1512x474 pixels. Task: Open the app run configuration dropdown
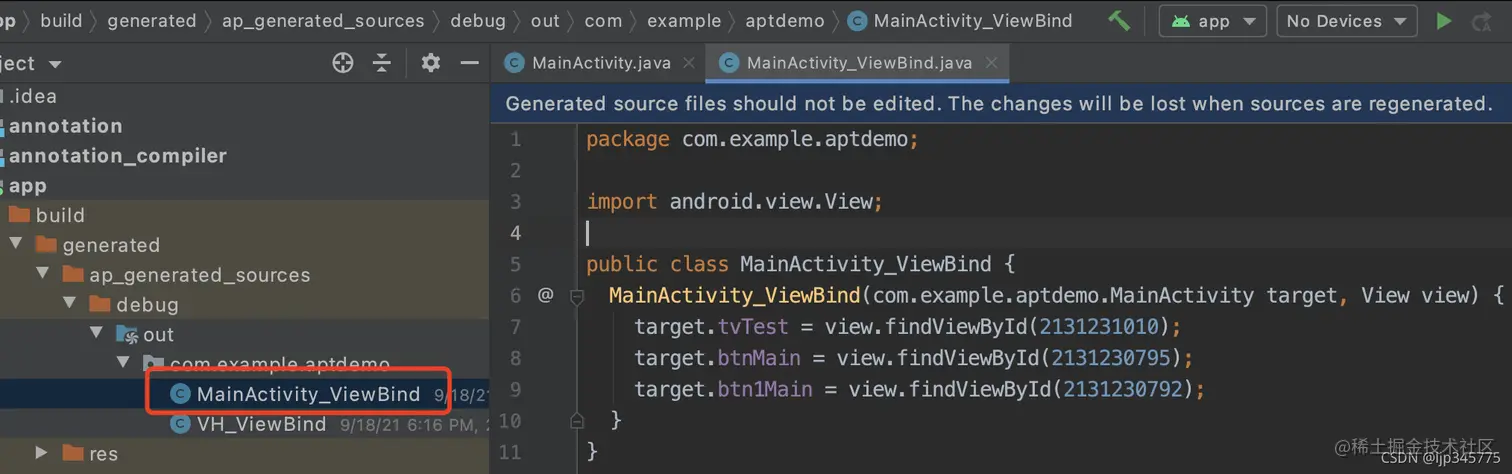pos(1212,21)
